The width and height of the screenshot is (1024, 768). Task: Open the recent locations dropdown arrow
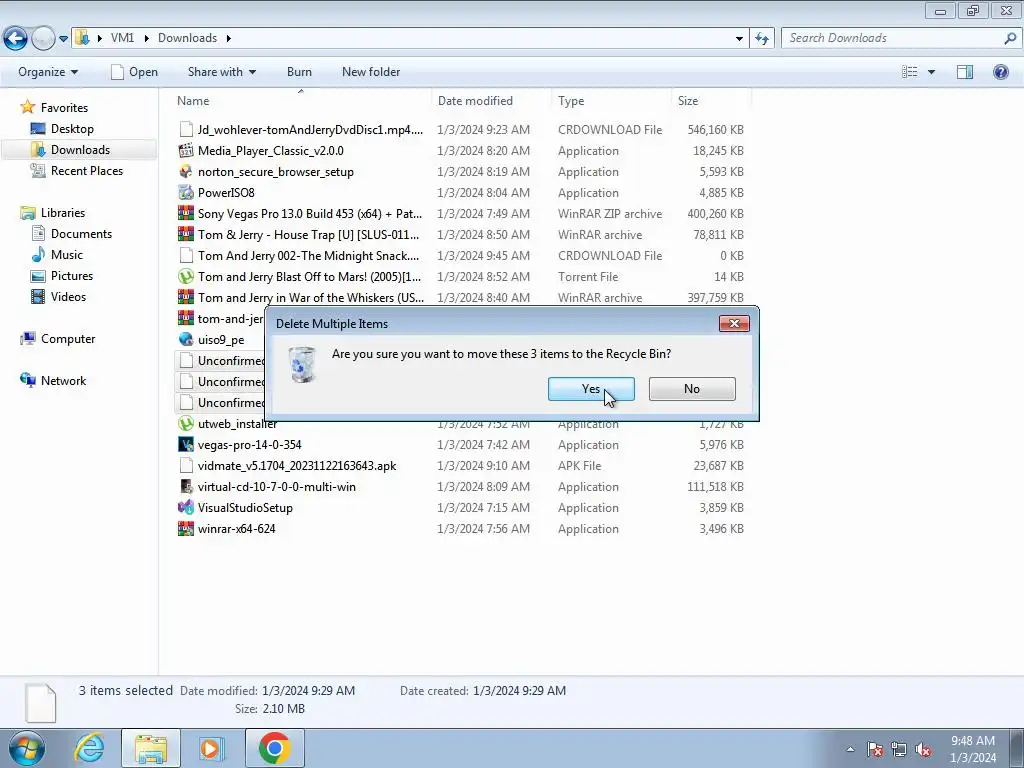tap(63, 39)
